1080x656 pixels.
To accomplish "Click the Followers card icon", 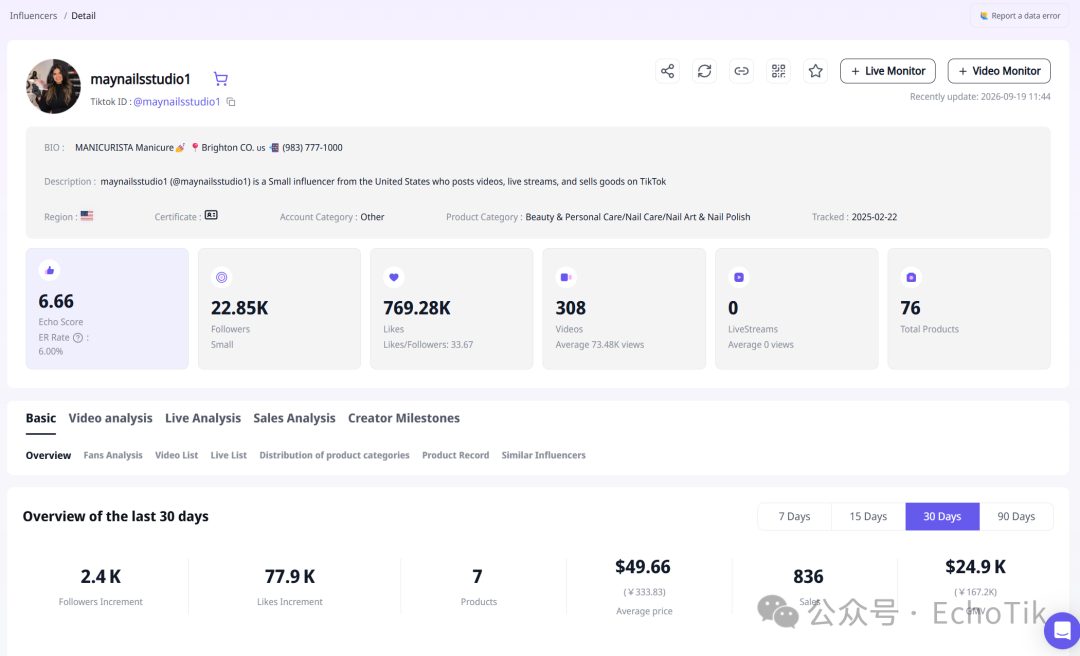I will [x=221, y=277].
